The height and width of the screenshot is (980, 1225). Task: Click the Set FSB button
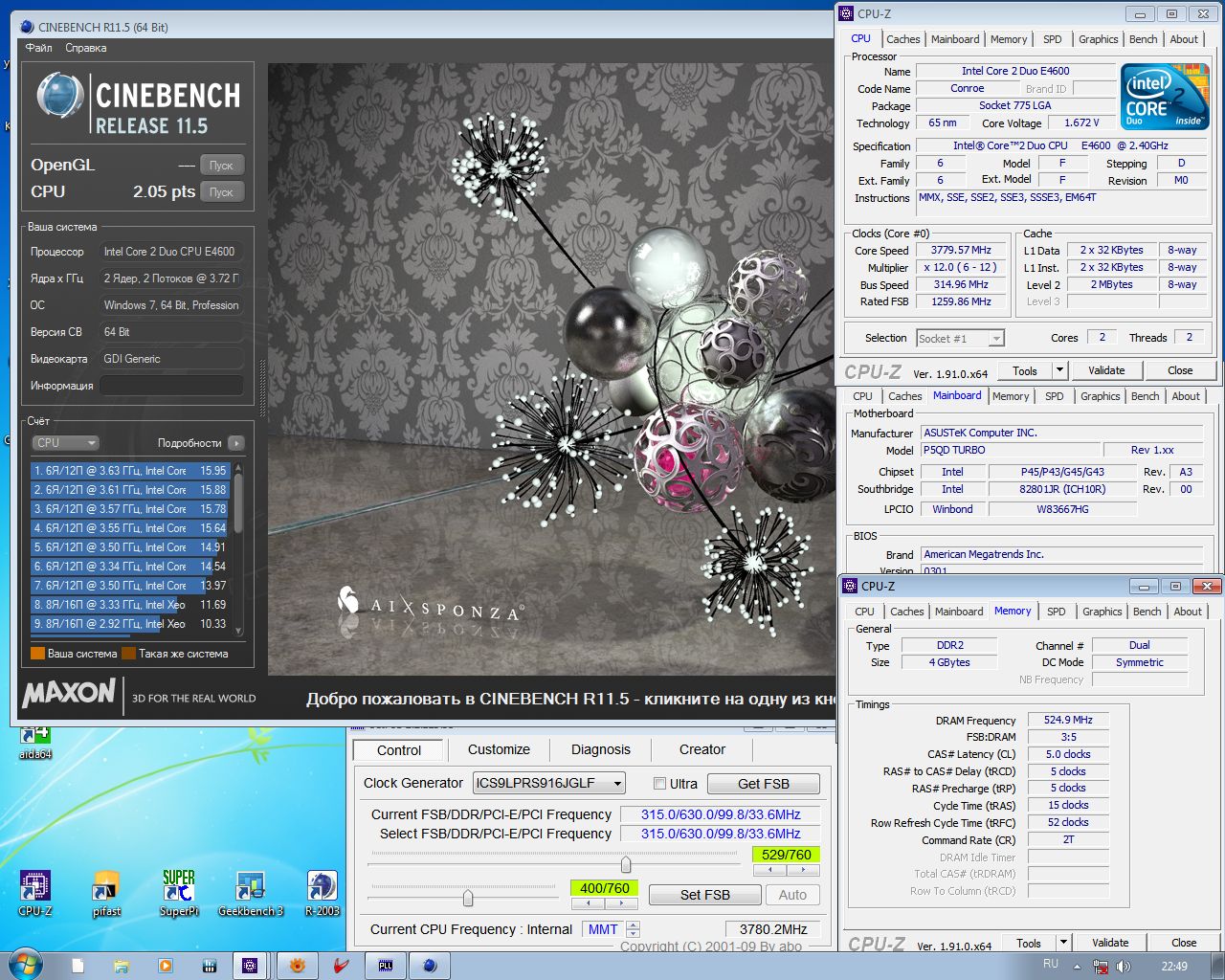(705, 895)
